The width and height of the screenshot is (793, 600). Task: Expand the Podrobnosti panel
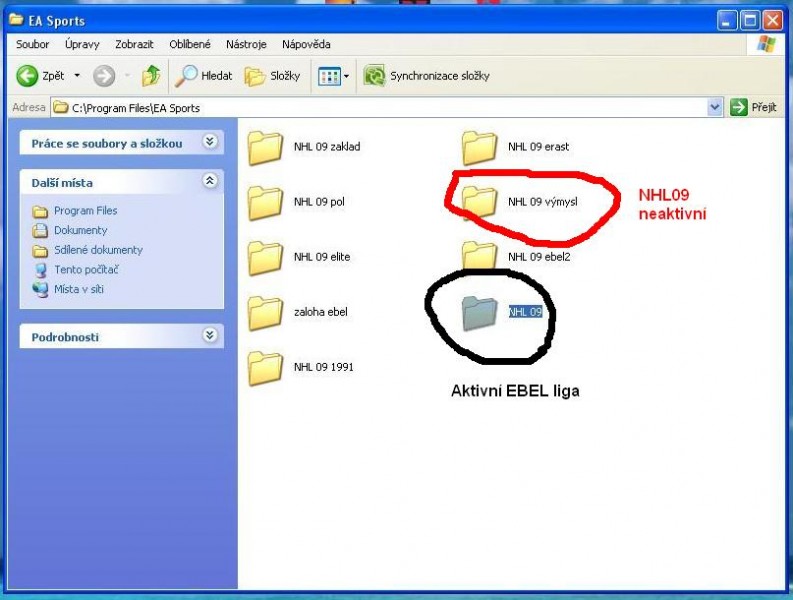[210, 335]
